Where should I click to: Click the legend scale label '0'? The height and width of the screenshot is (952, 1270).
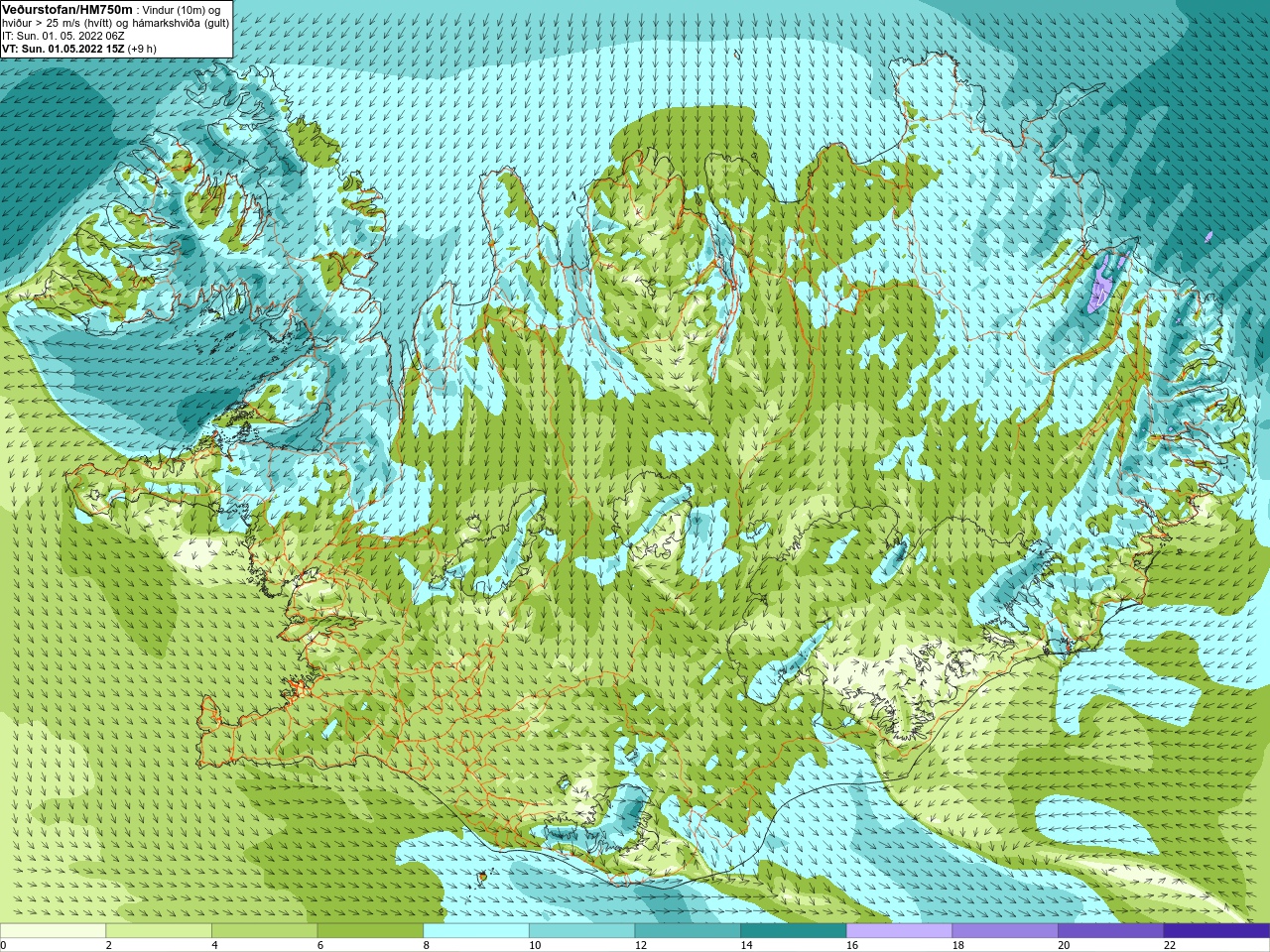tap(3, 945)
